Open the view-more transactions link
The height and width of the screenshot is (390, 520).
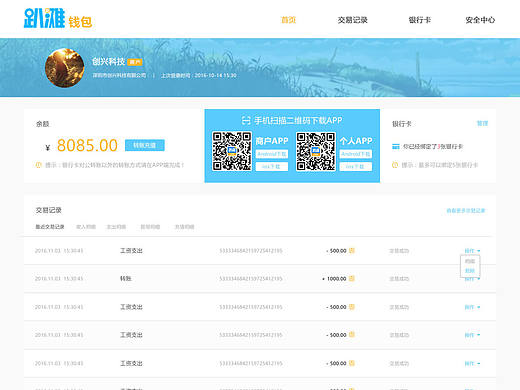[466, 211]
